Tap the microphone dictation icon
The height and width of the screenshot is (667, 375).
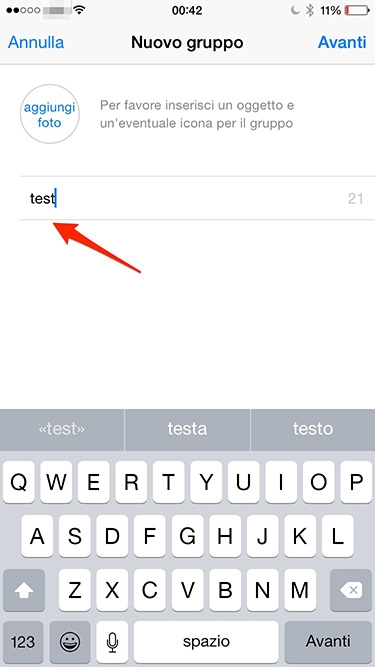(112, 642)
